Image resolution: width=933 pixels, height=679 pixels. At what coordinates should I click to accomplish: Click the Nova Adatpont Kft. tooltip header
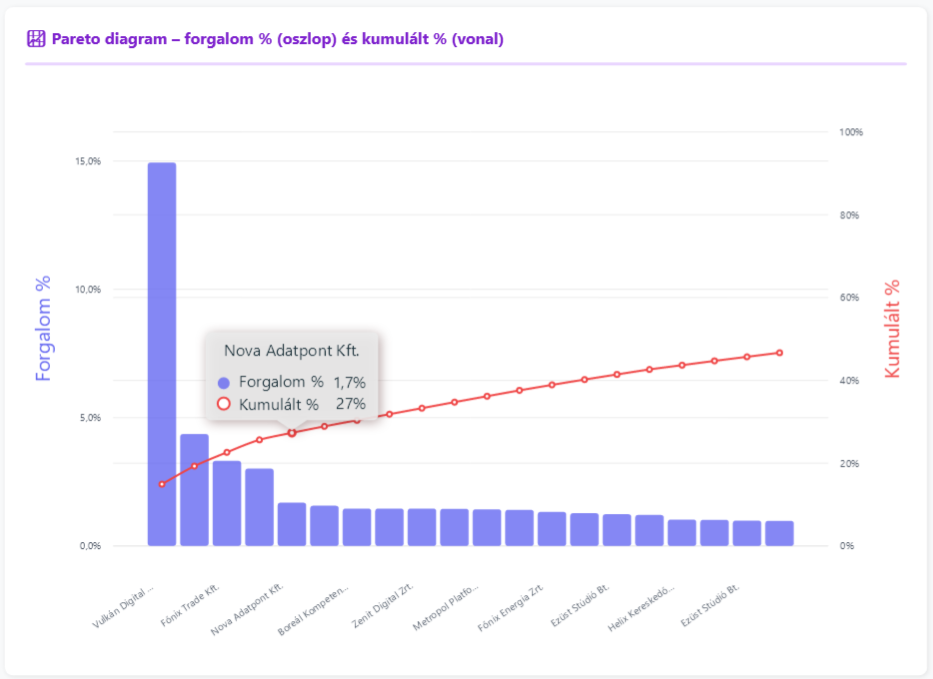click(x=294, y=351)
